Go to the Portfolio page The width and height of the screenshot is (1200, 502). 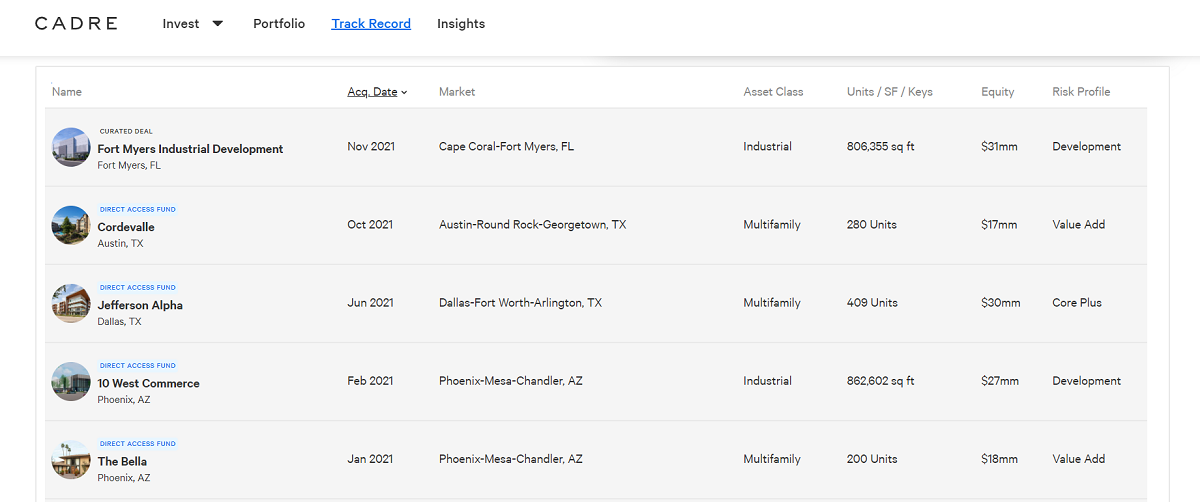click(279, 23)
